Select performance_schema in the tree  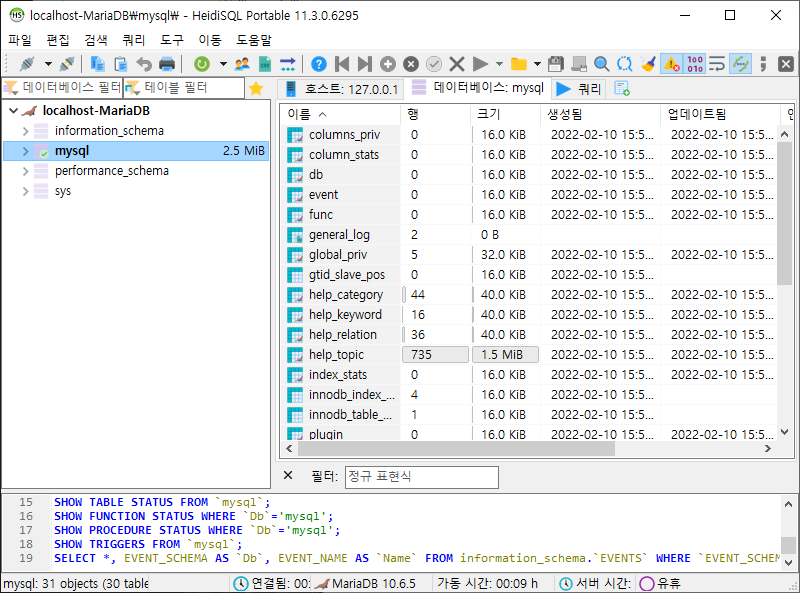(111, 171)
